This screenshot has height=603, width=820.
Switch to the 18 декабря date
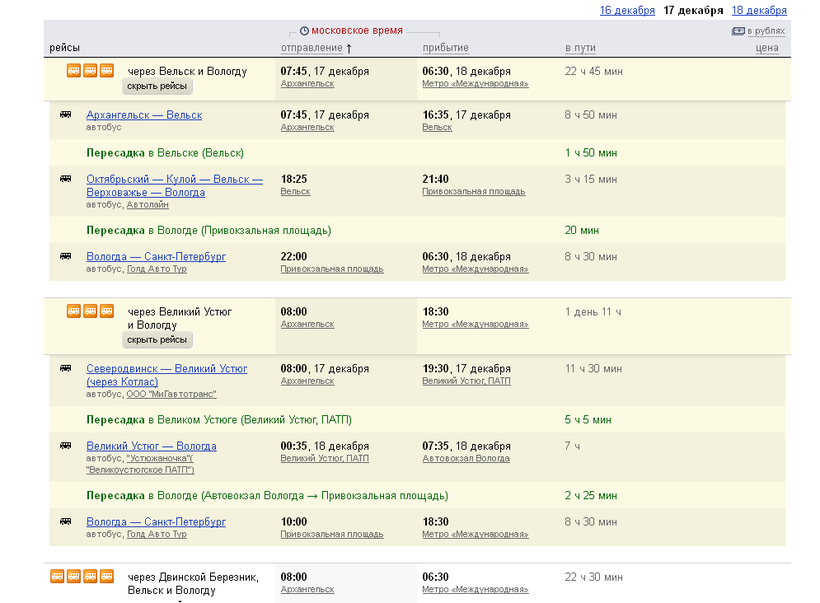coord(759,11)
